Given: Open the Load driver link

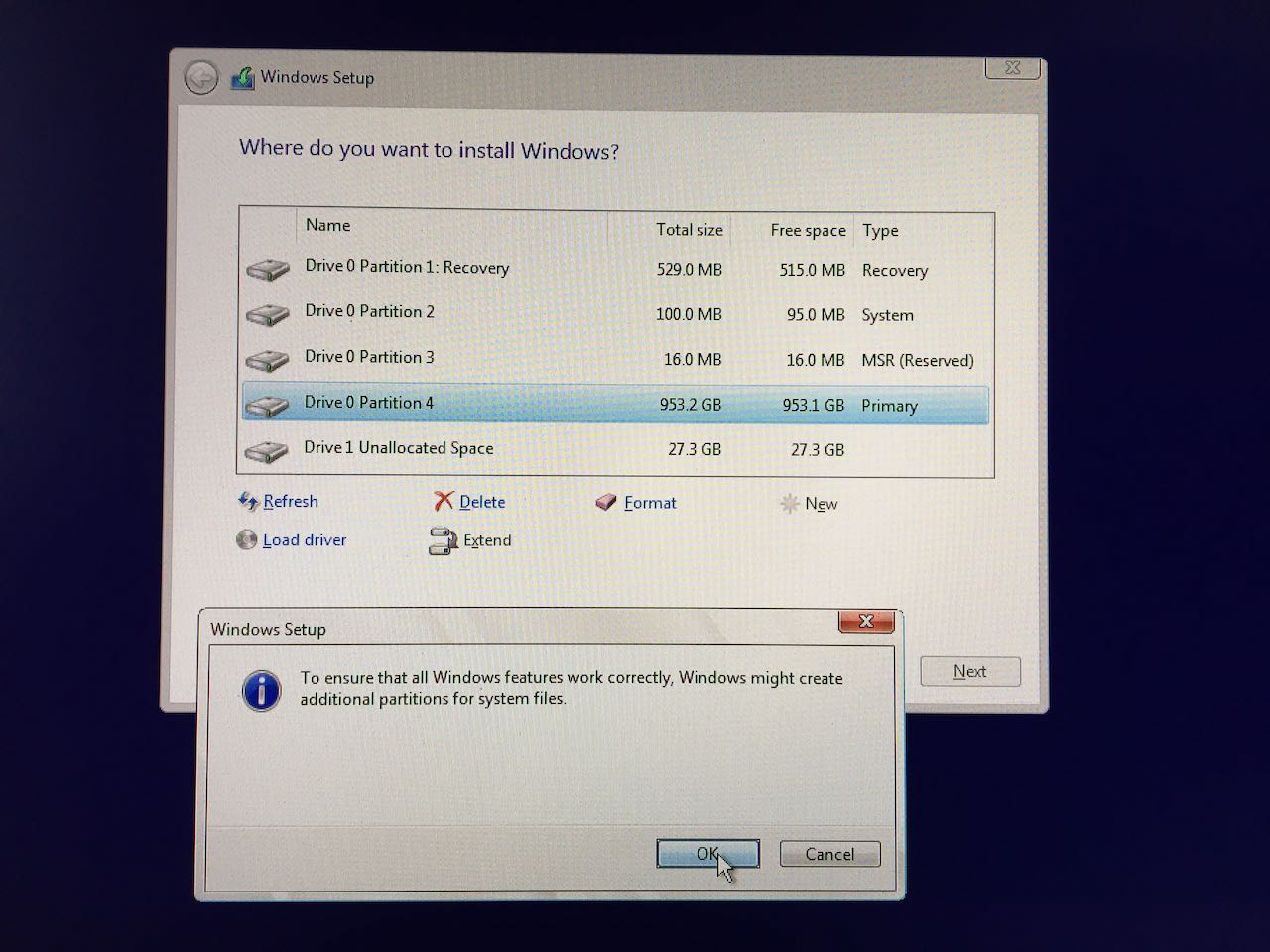Looking at the screenshot, I should click(x=305, y=539).
